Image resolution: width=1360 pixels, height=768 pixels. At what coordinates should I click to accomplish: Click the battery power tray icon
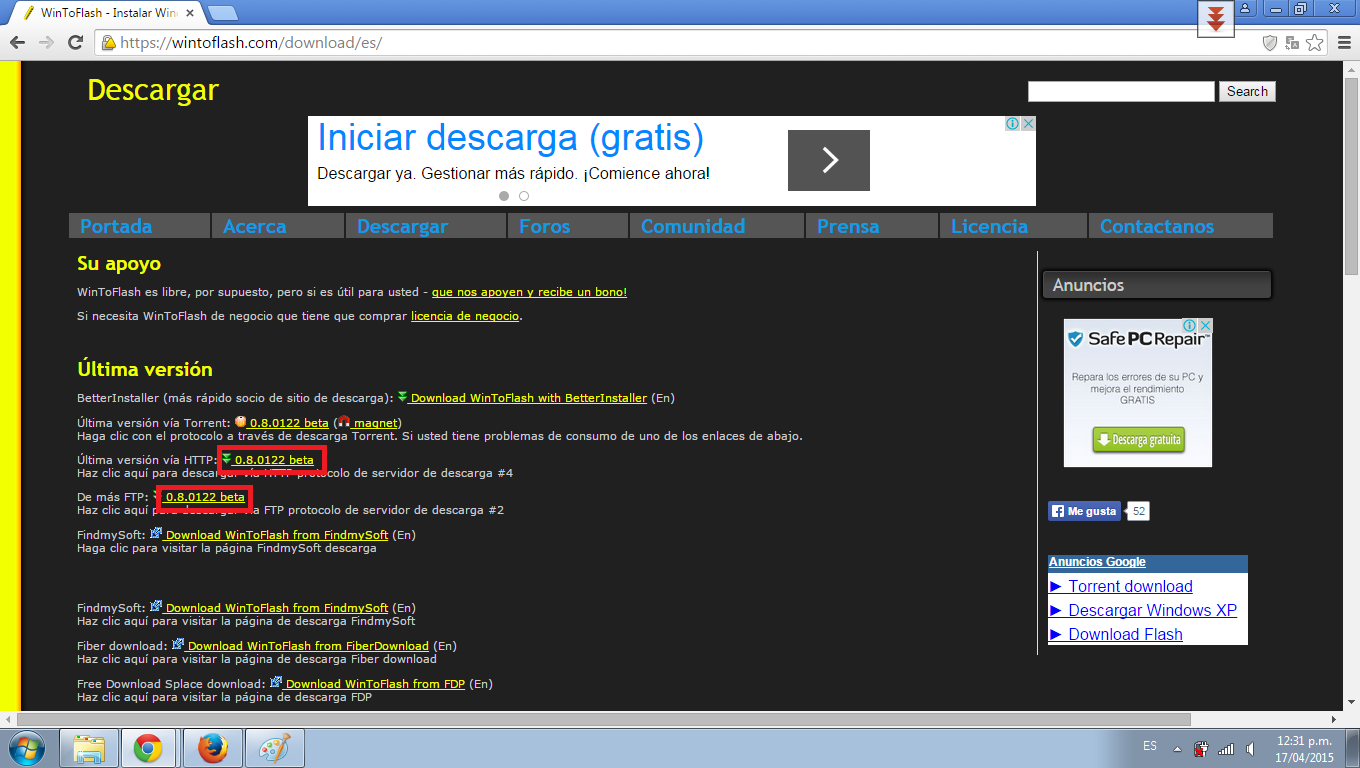1202,748
